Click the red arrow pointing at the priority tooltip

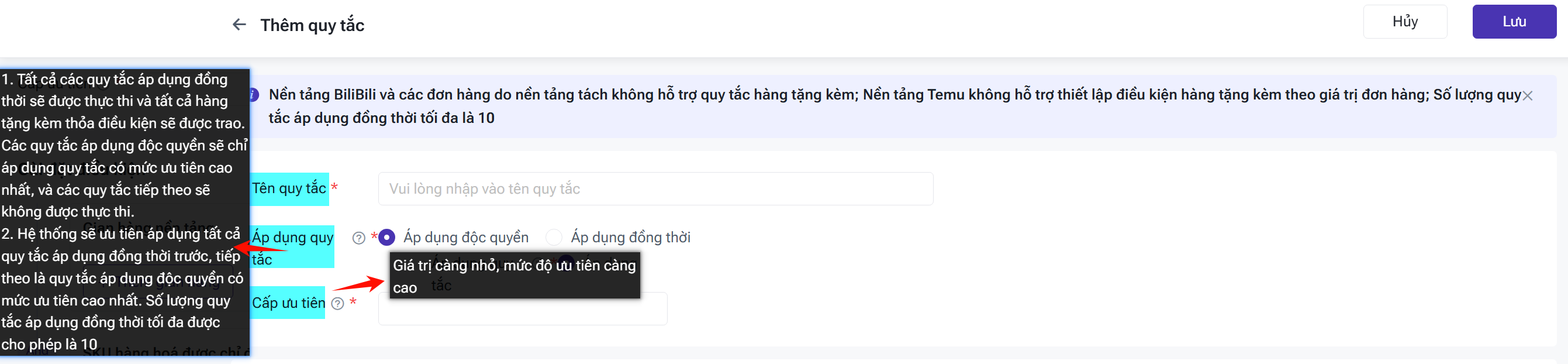coord(359,283)
